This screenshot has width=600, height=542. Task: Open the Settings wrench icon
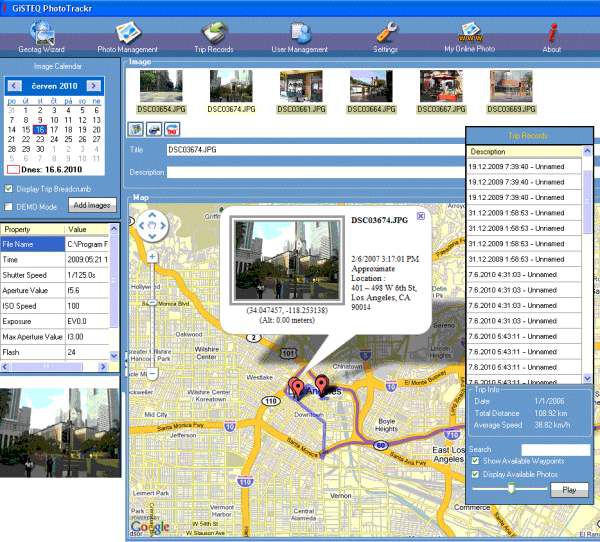pos(385,35)
